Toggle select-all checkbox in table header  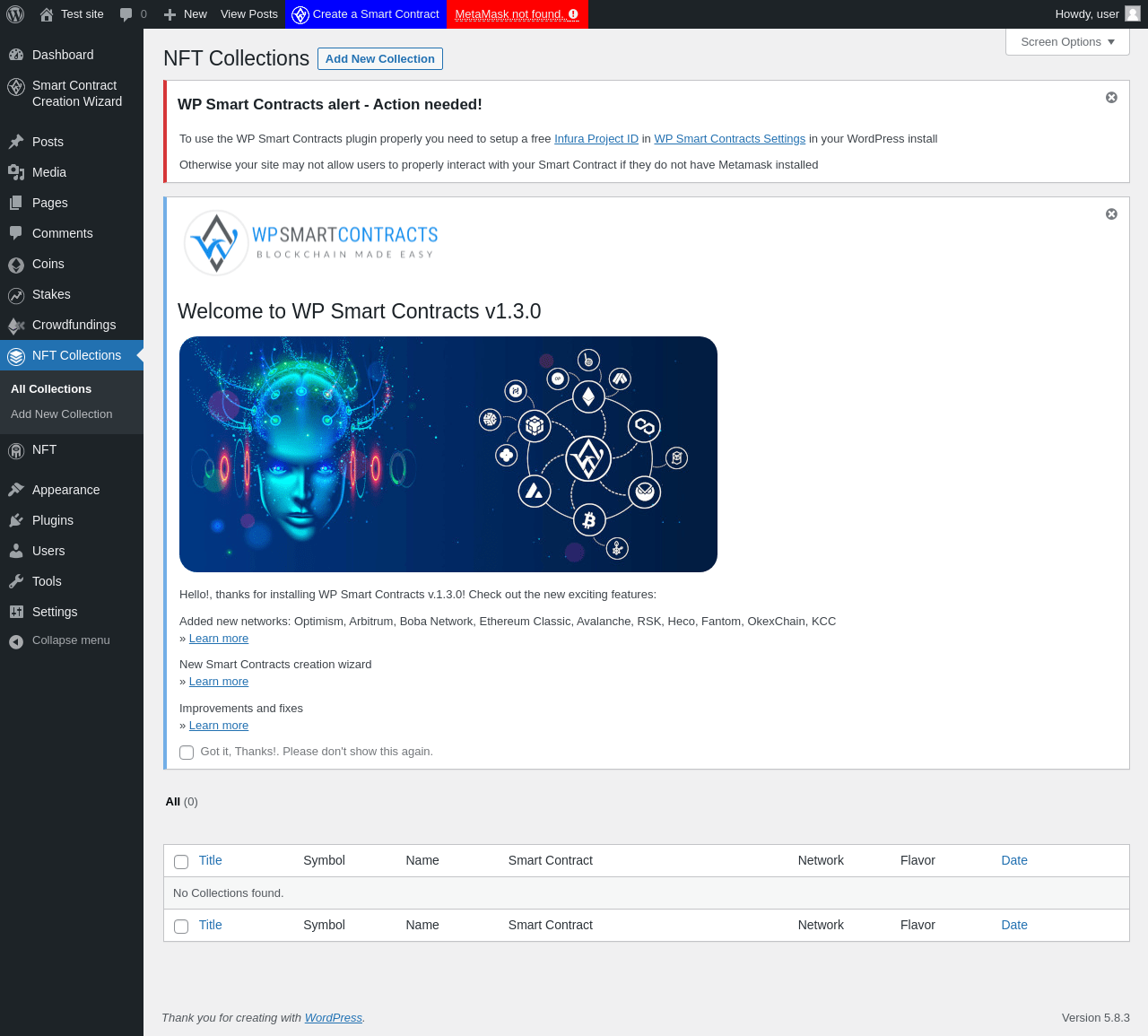tap(181, 862)
